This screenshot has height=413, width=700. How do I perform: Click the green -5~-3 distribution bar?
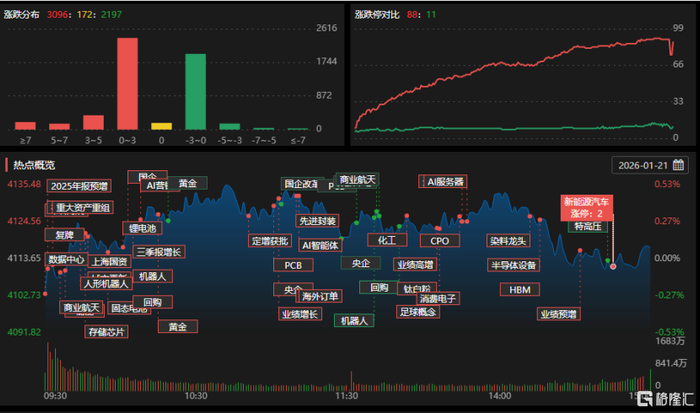(x=229, y=127)
